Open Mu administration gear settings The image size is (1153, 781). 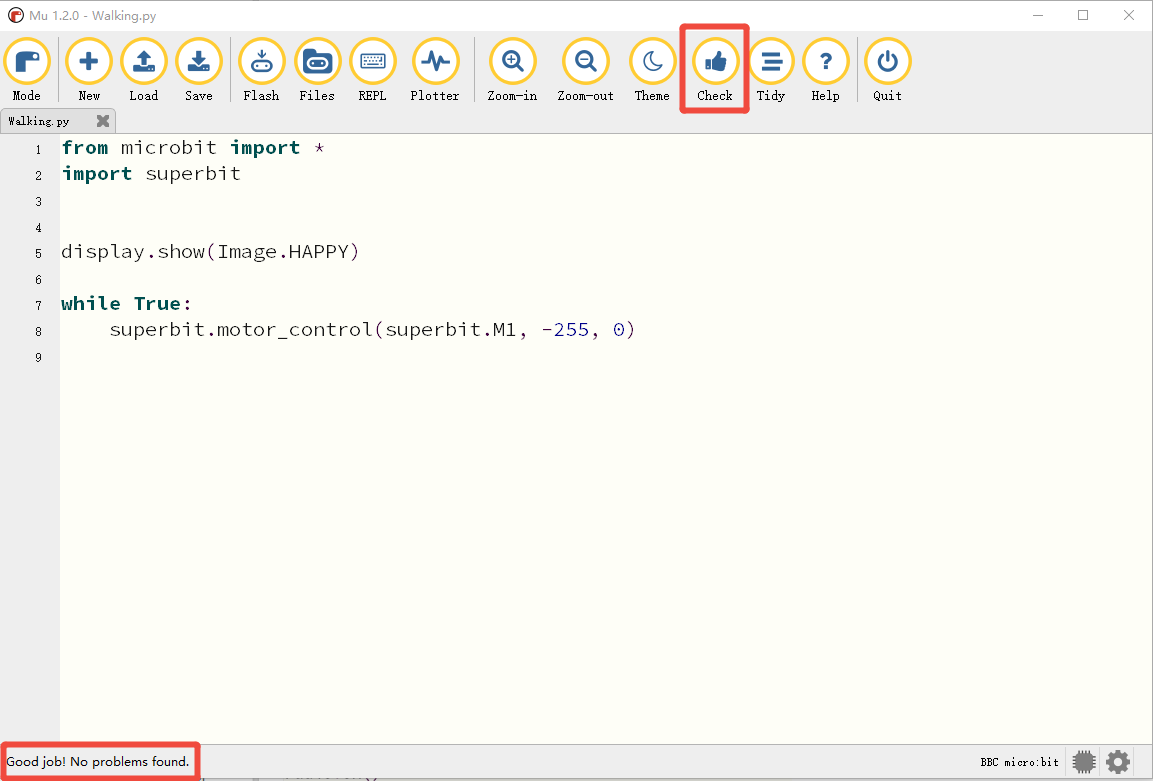tap(1118, 762)
